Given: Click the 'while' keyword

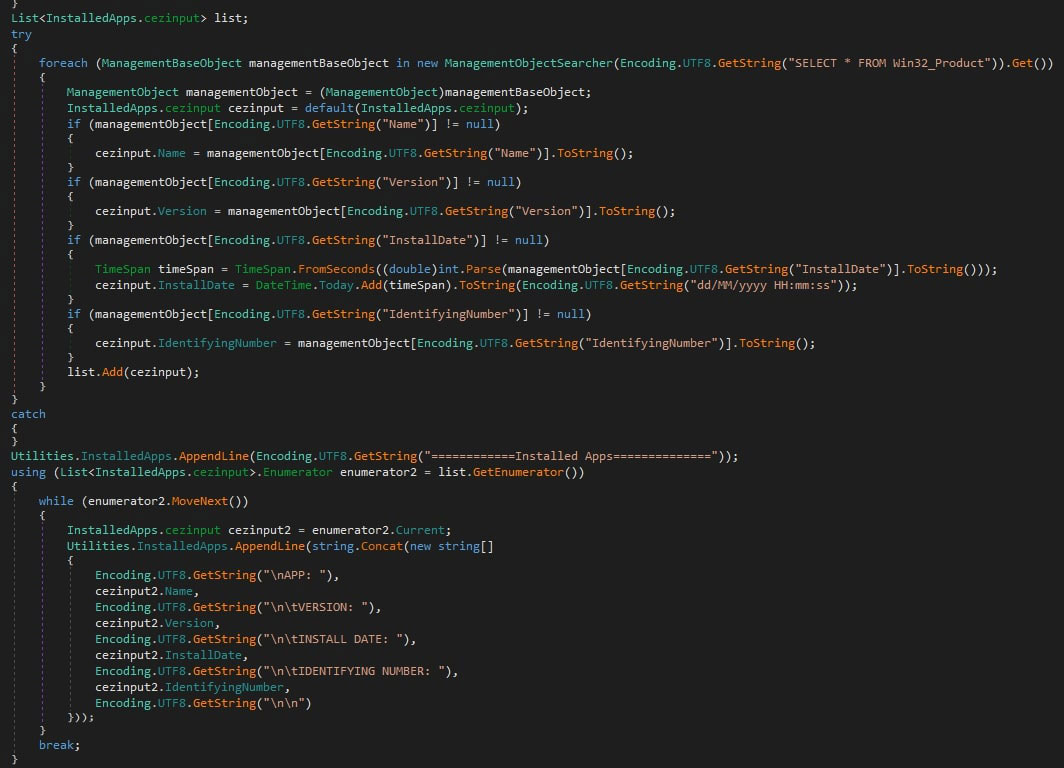Looking at the screenshot, I should [x=56, y=501].
